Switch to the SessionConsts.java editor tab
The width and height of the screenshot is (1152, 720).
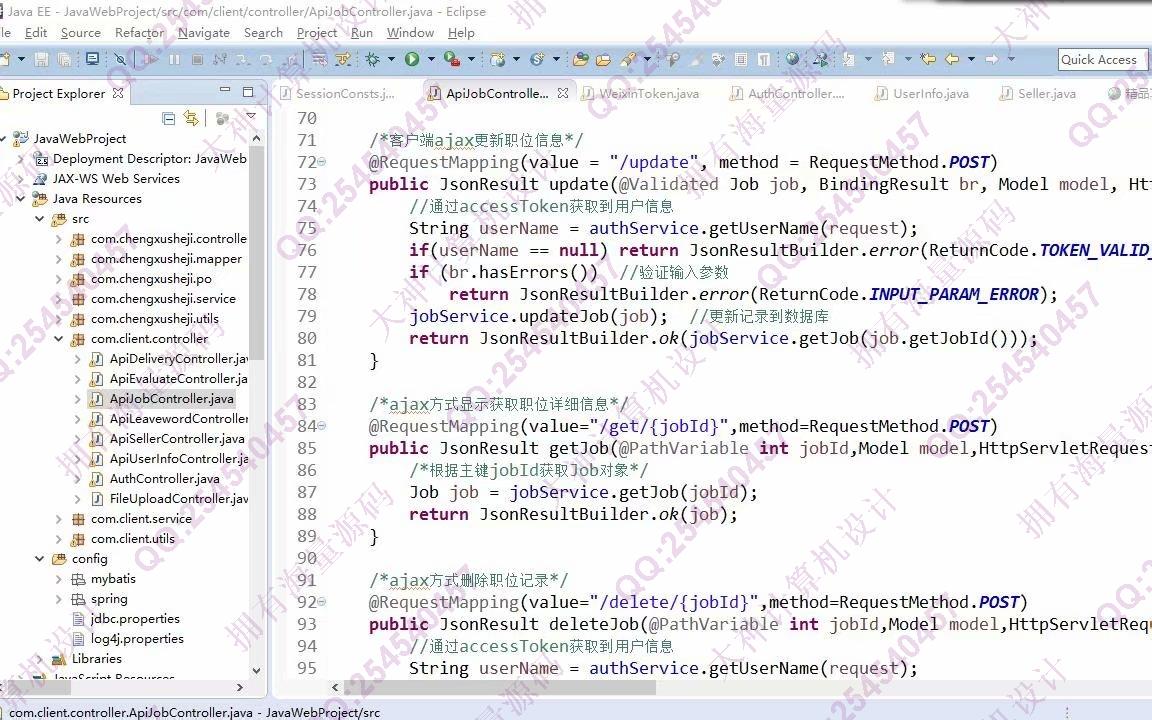tap(338, 93)
